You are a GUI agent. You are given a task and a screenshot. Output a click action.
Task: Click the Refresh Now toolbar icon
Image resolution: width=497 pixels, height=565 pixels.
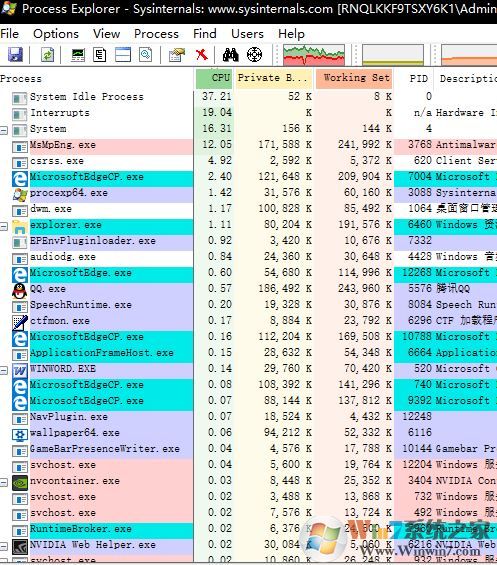tap(47, 55)
